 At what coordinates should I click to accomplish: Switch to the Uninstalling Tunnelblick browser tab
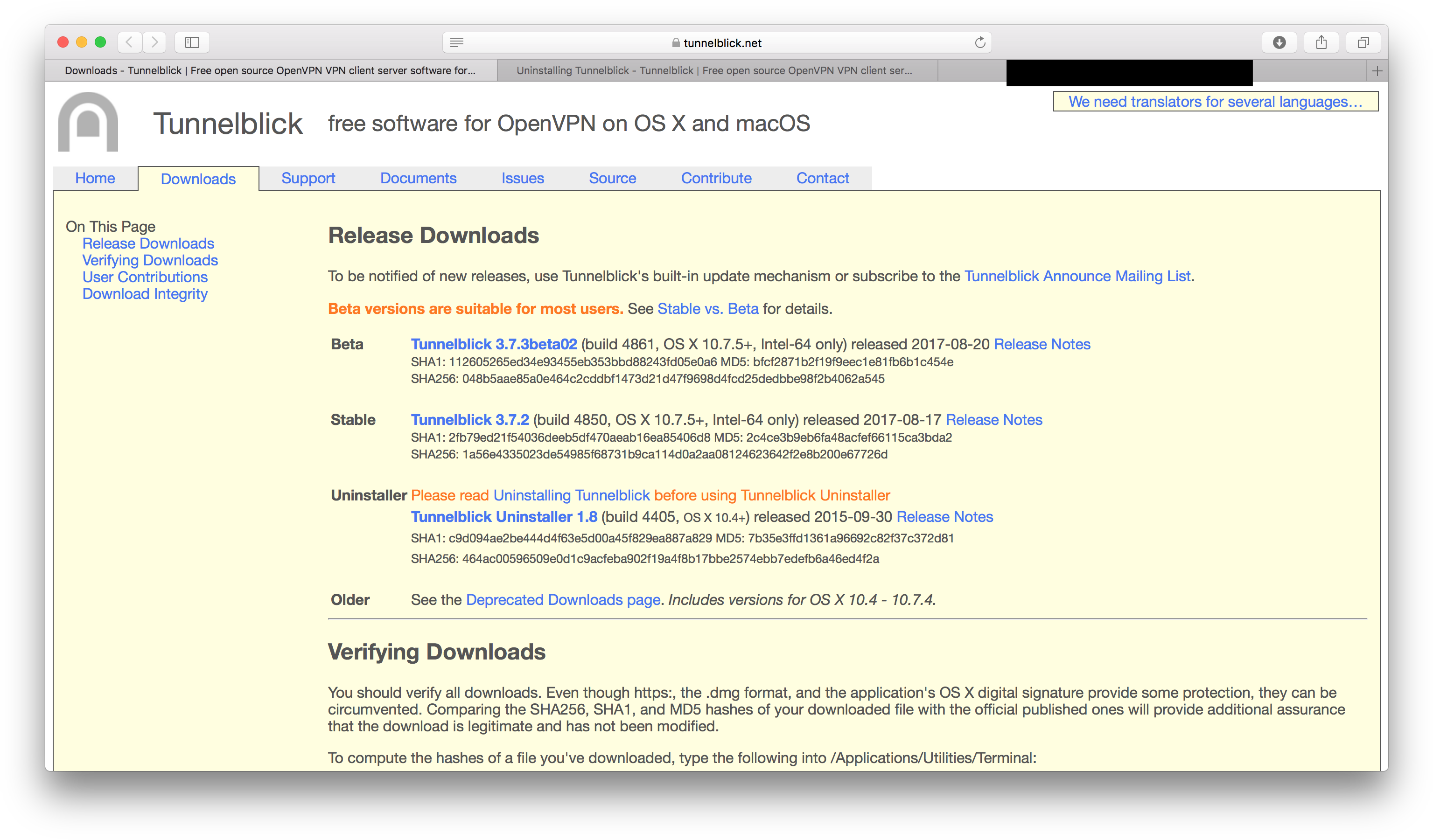[717, 70]
